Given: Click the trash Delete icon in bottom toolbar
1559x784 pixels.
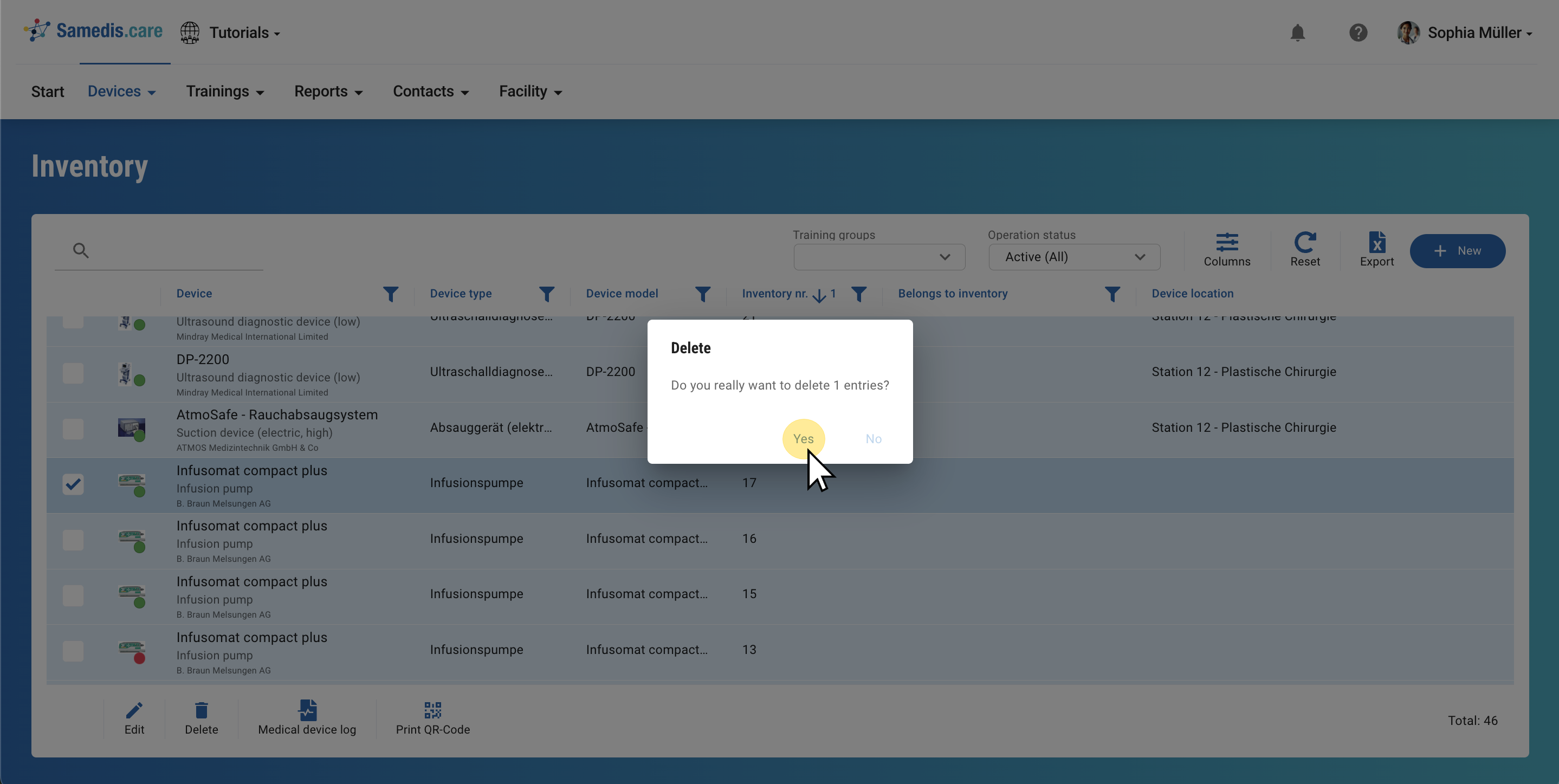Looking at the screenshot, I should pos(201,710).
